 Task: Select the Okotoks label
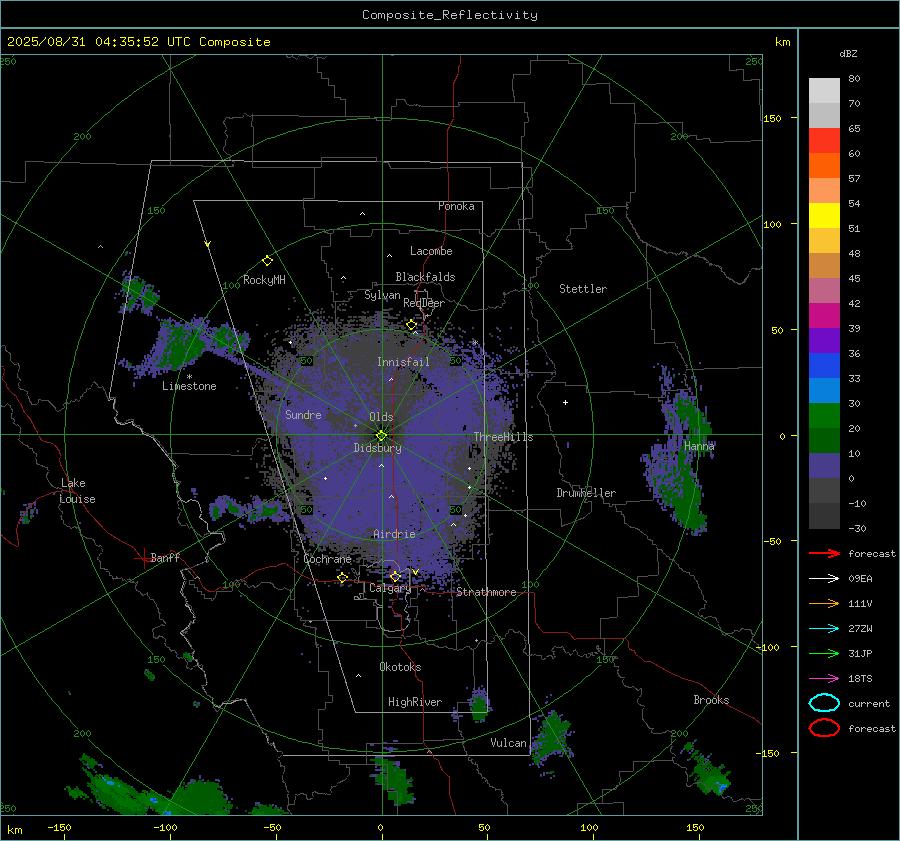pos(400,667)
